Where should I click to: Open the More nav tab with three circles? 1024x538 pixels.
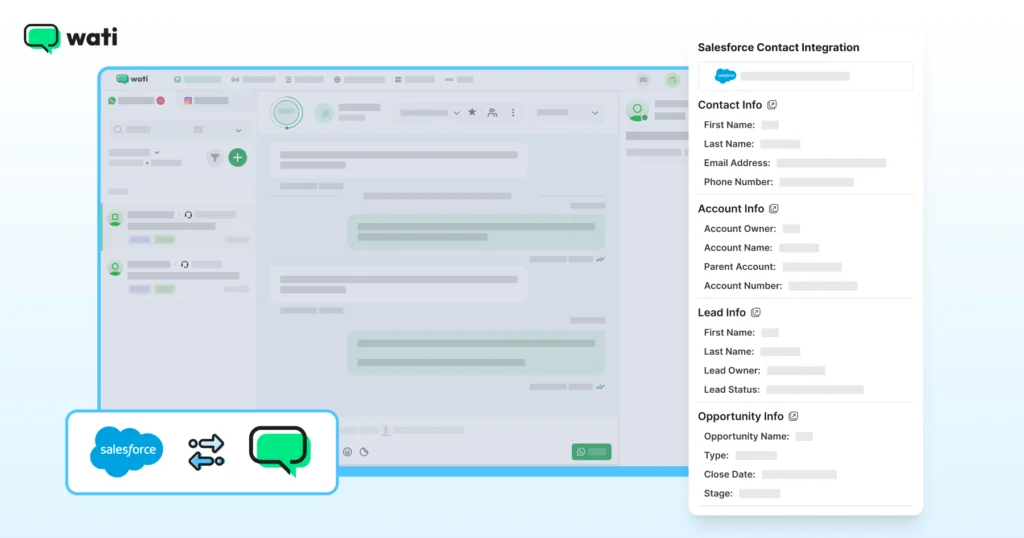pyautogui.click(x=459, y=80)
